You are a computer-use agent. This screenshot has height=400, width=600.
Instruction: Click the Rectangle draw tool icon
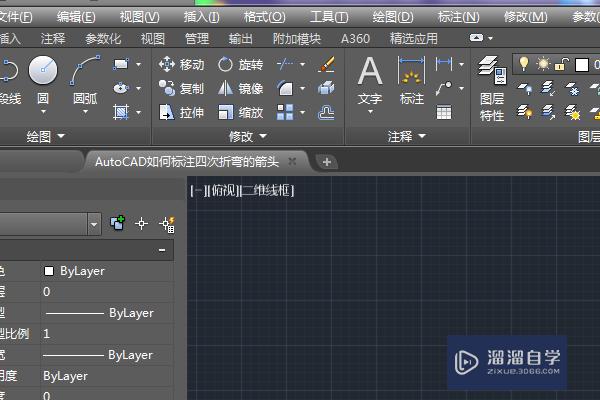click(121, 64)
